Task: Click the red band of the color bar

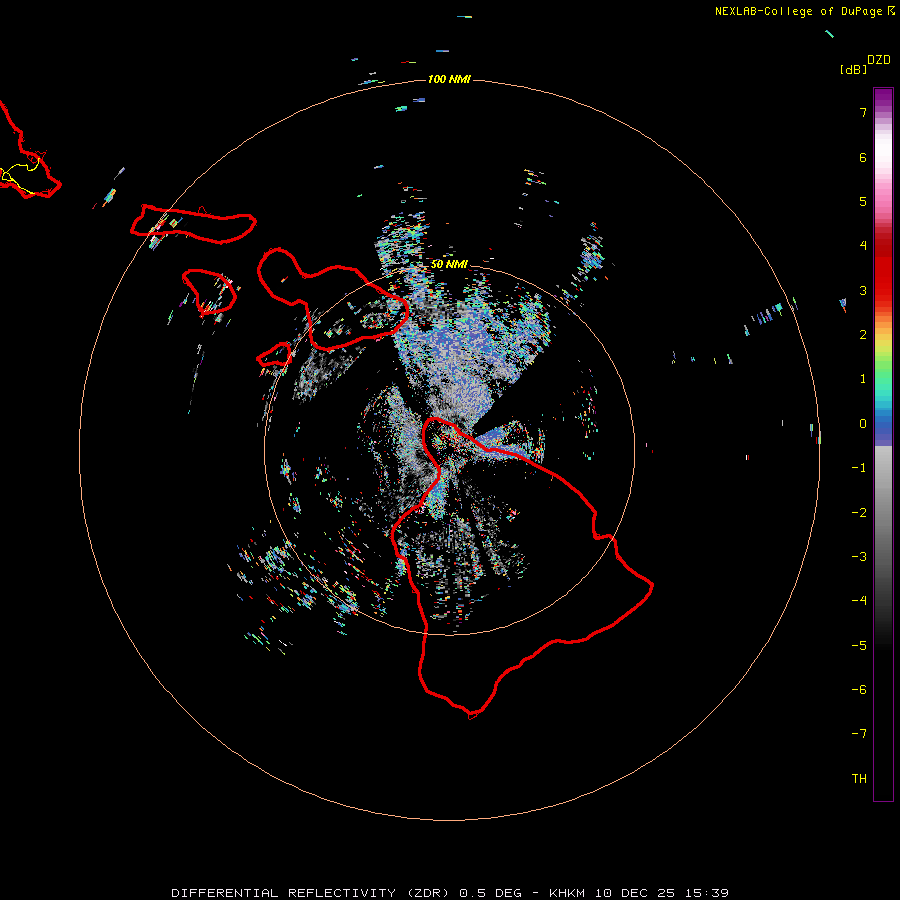Action: click(883, 269)
